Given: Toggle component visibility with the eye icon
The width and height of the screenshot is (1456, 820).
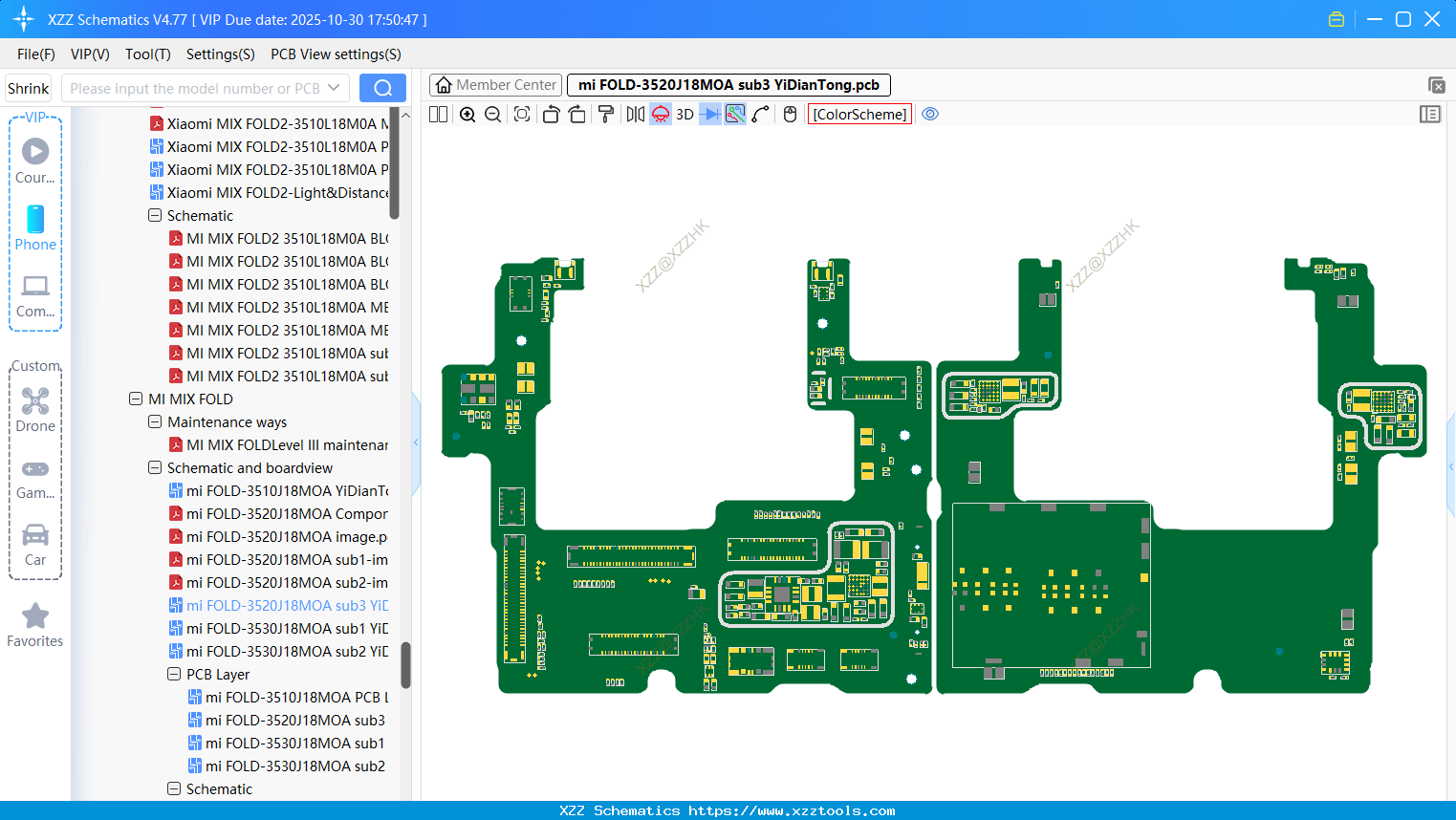Looking at the screenshot, I should click(x=931, y=114).
